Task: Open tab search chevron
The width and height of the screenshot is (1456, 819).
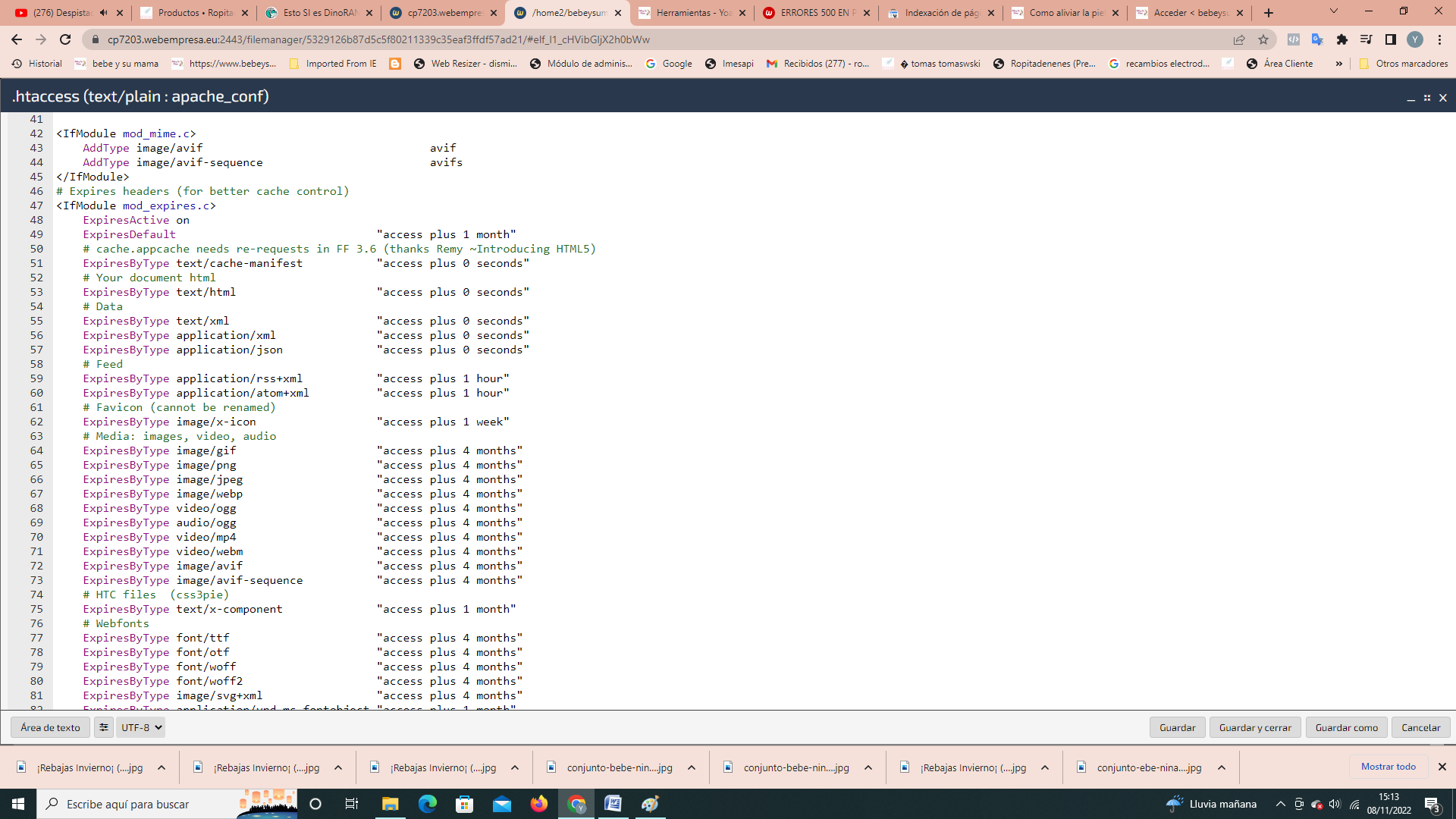Action: (x=1334, y=11)
